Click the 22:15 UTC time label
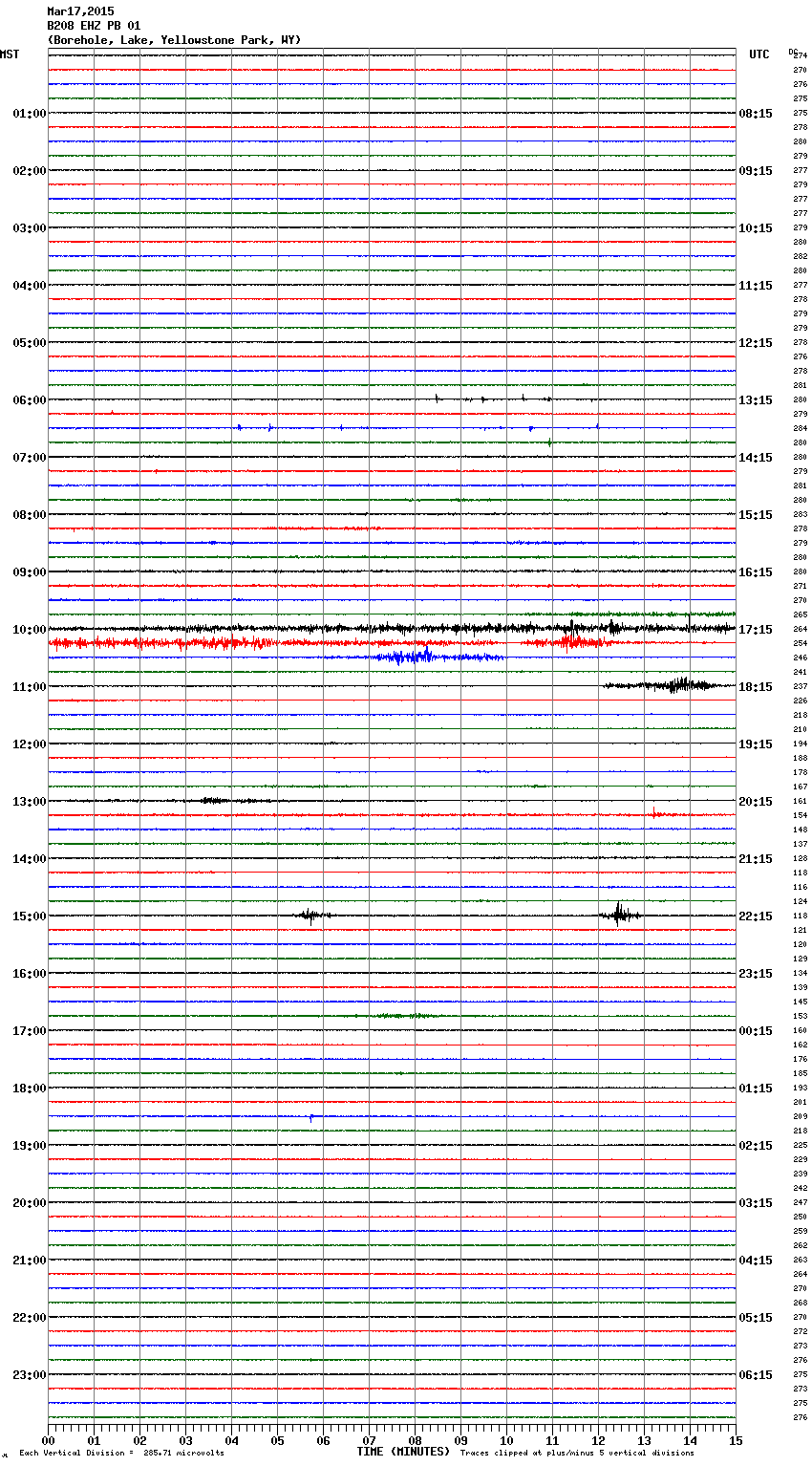 756,916
